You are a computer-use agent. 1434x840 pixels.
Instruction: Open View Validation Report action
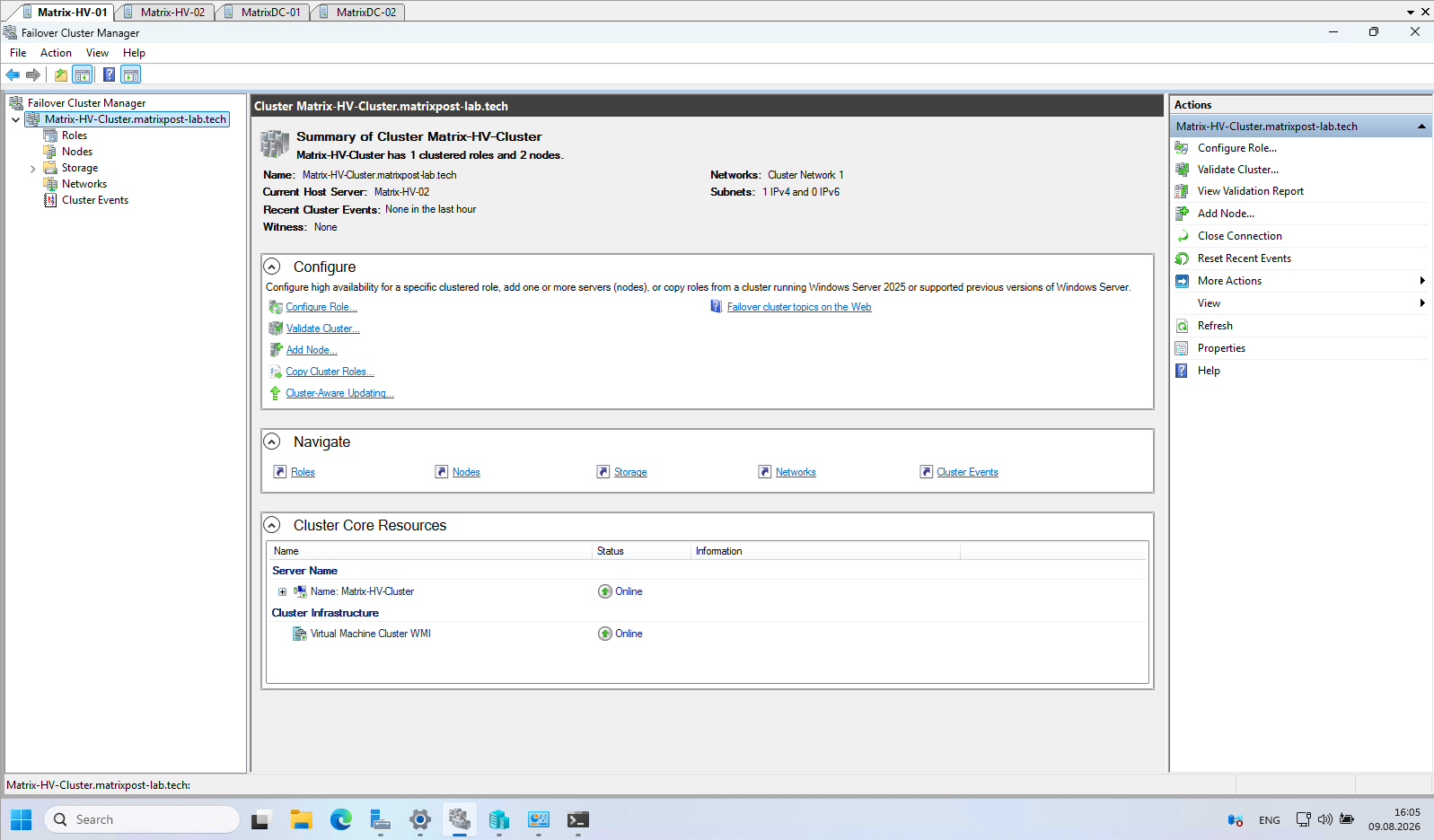tap(1251, 191)
